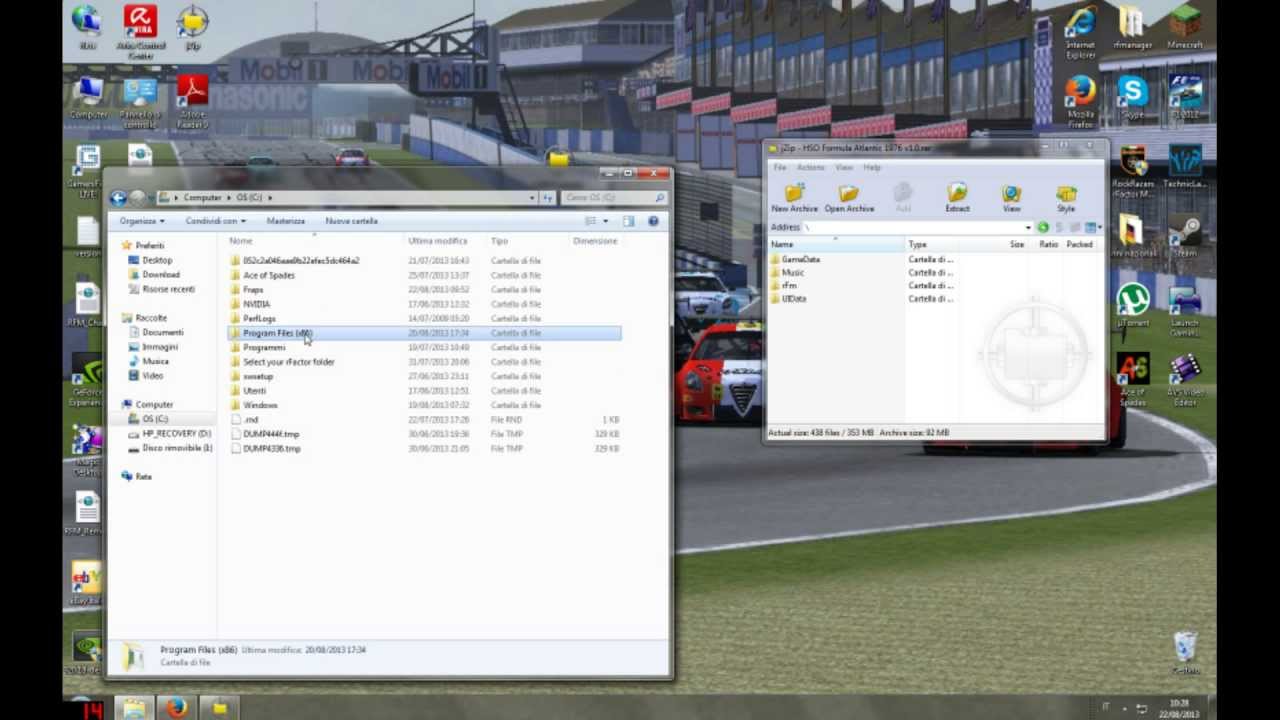Open Internet Explorer desktop icon
The height and width of the screenshot is (720, 1280).
1080,33
